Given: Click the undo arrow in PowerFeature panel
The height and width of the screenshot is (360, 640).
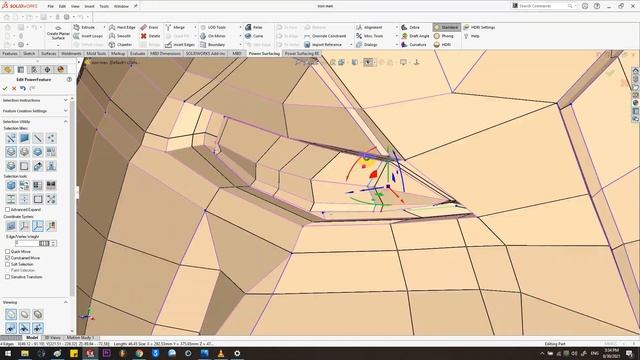Looking at the screenshot, I should 23,88.
